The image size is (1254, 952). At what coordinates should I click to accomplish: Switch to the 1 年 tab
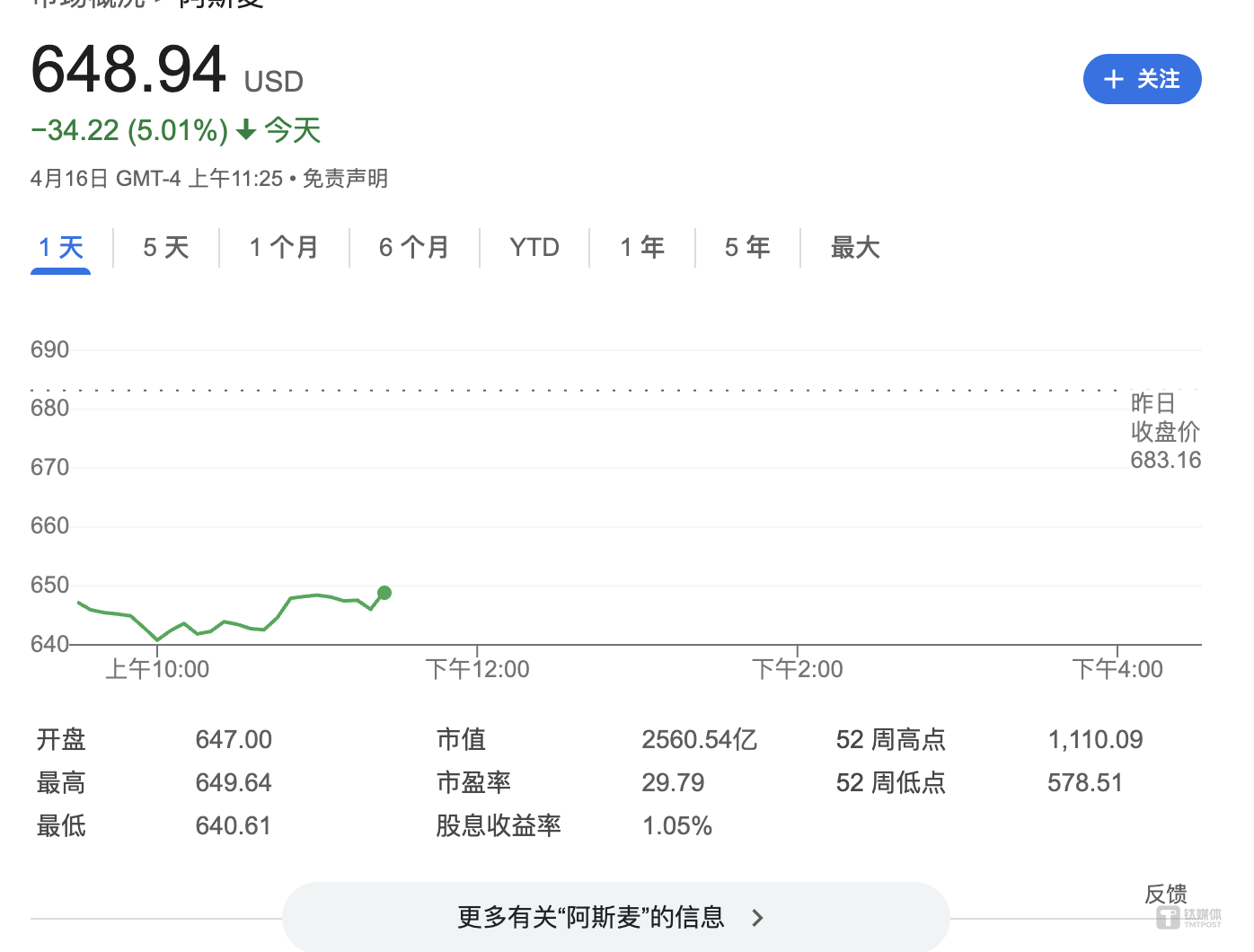642,247
